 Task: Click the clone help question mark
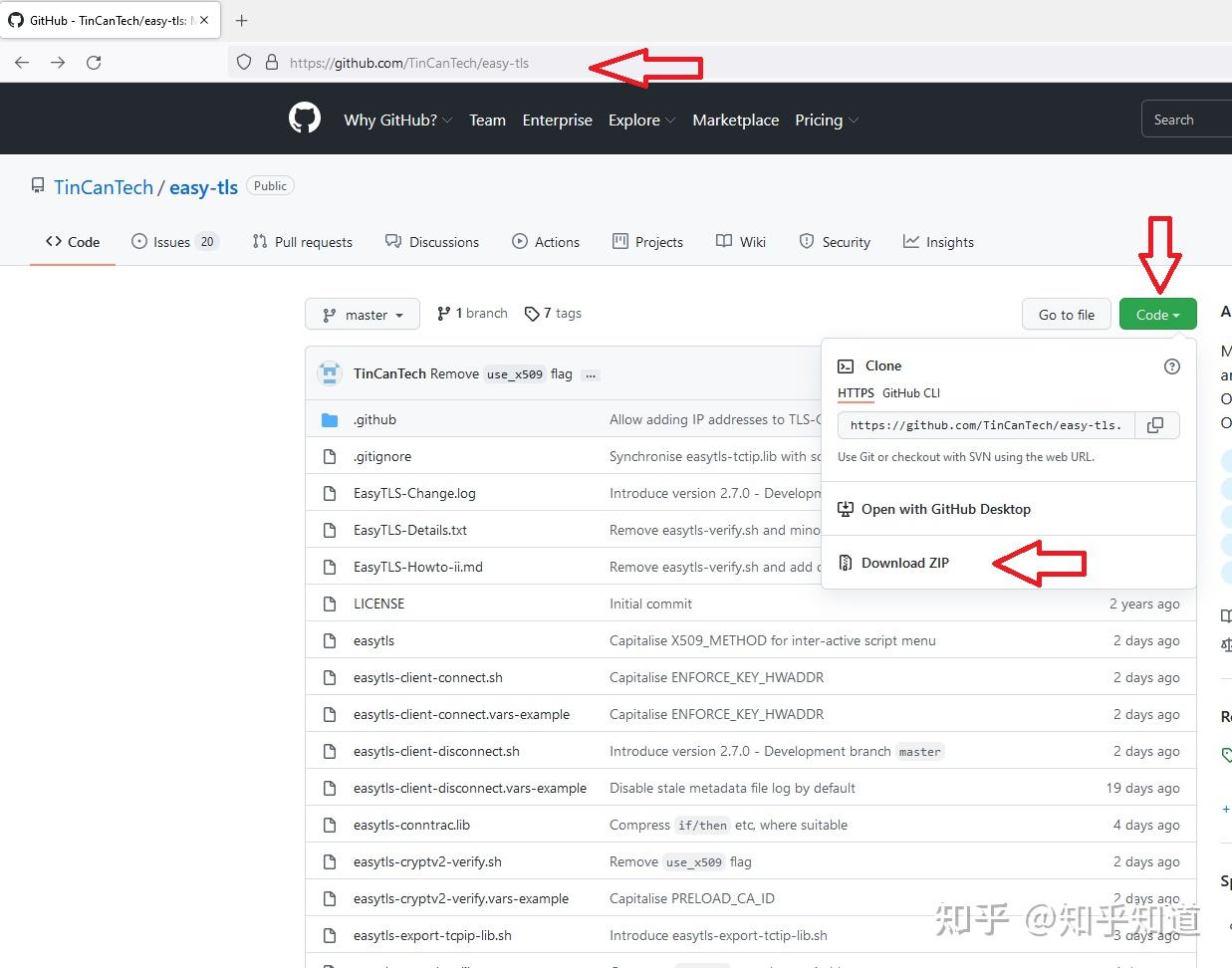tap(1171, 366)
